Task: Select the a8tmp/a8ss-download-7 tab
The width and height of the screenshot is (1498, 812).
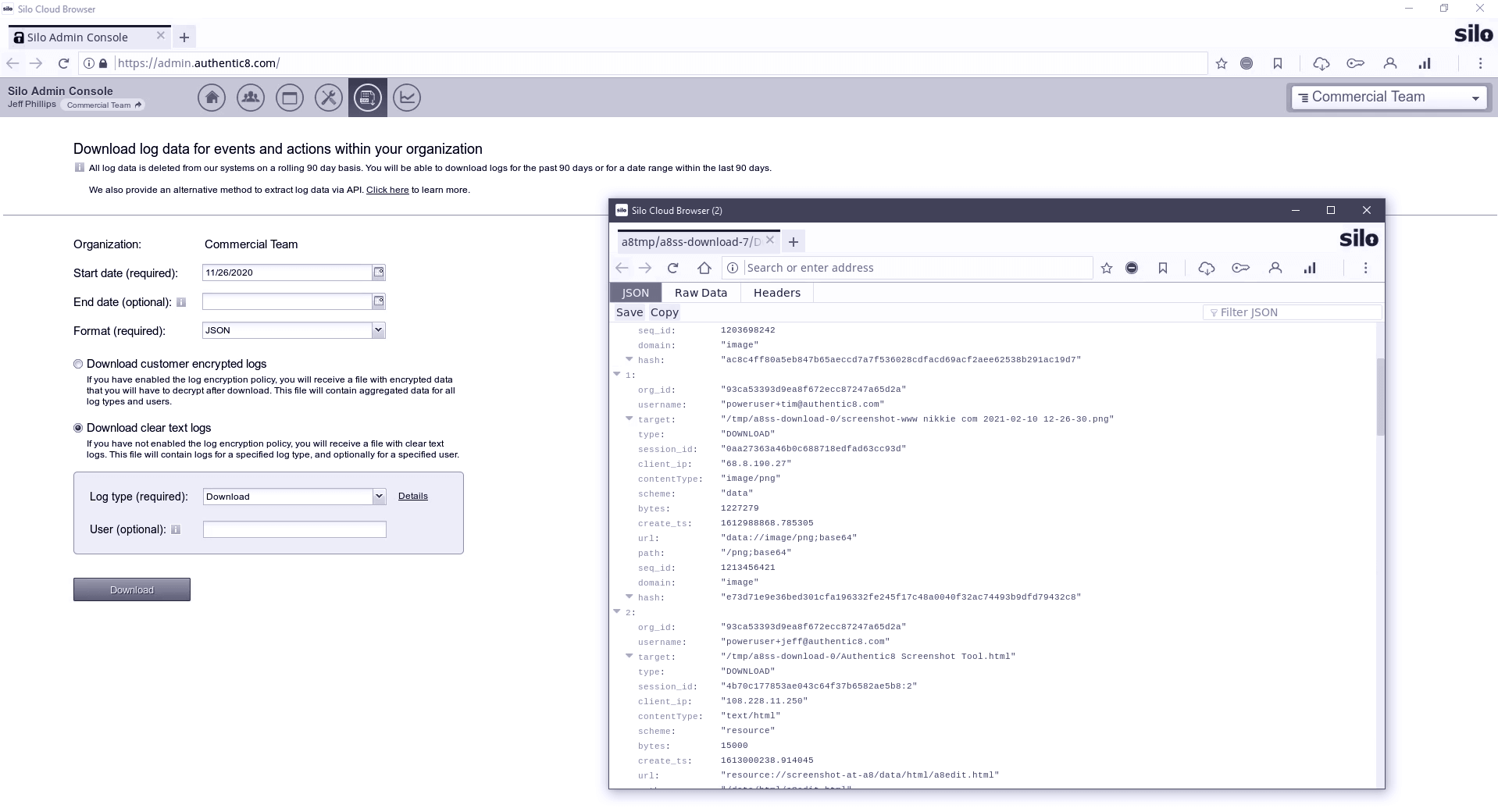Action: 690,242
